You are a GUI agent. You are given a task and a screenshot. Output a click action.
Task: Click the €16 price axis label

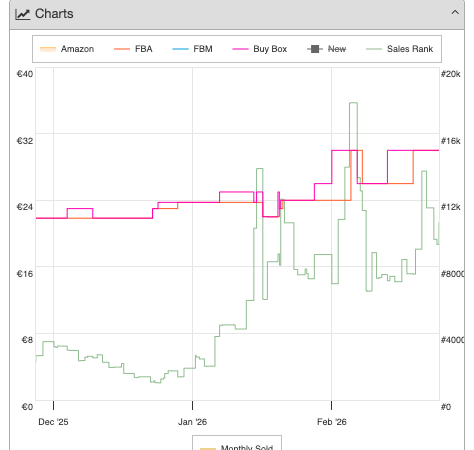tap(25, 274)
